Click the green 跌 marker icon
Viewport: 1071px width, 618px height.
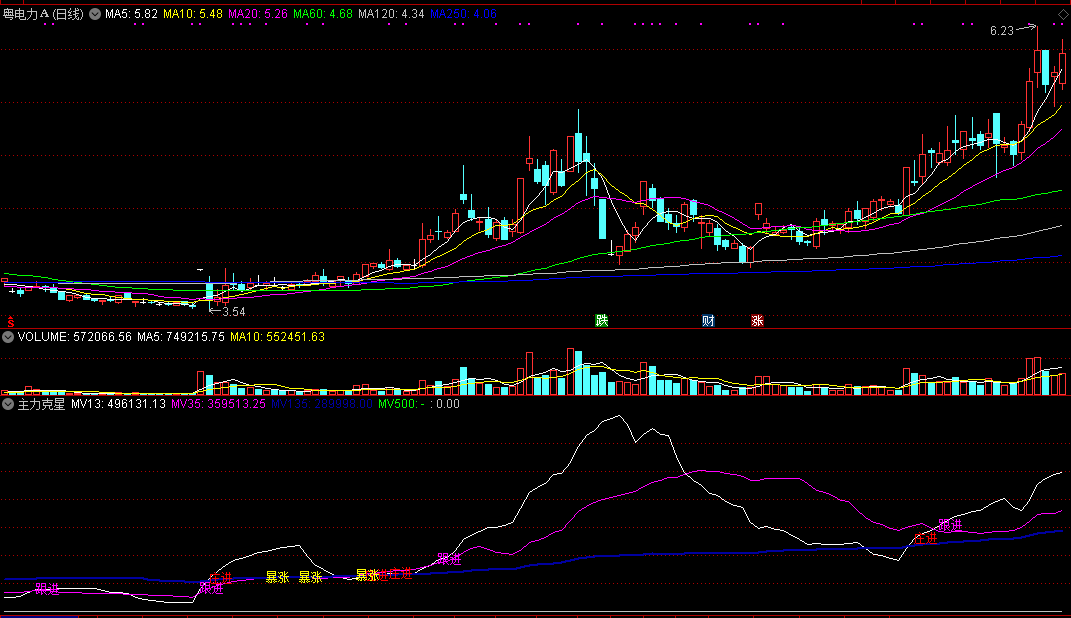(601, 320)
